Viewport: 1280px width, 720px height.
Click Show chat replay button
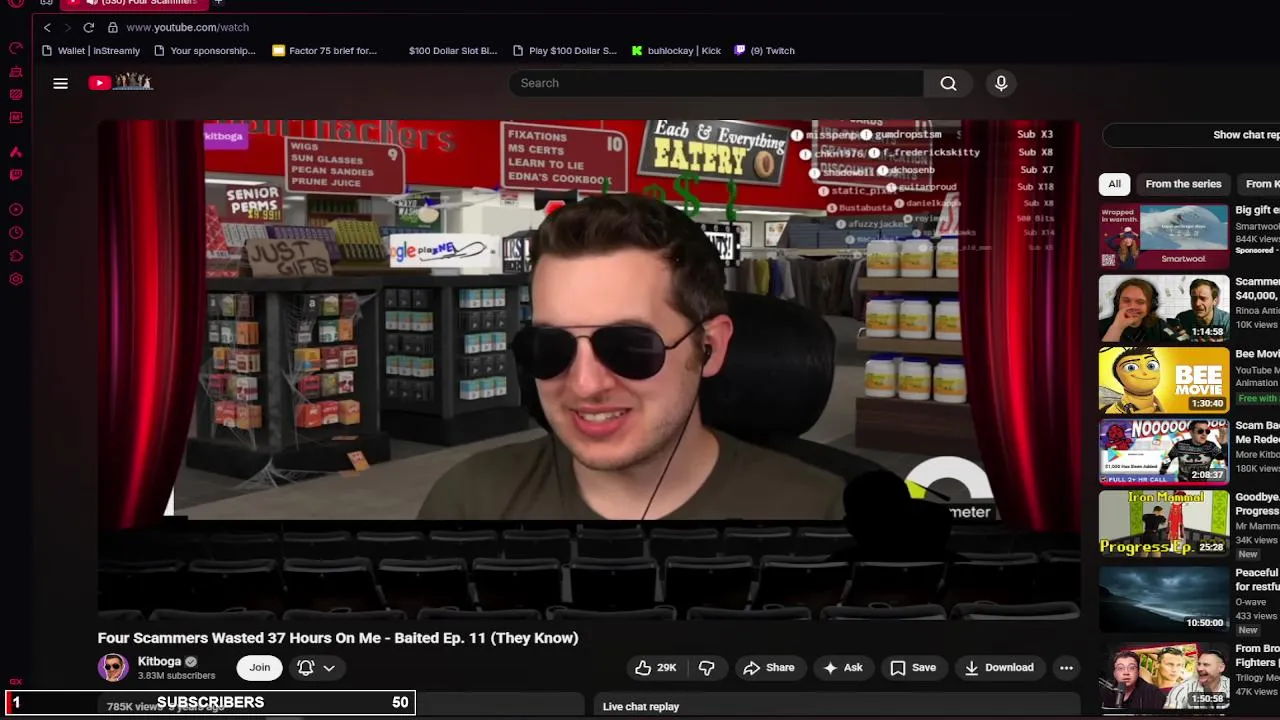click(1191, 135)
